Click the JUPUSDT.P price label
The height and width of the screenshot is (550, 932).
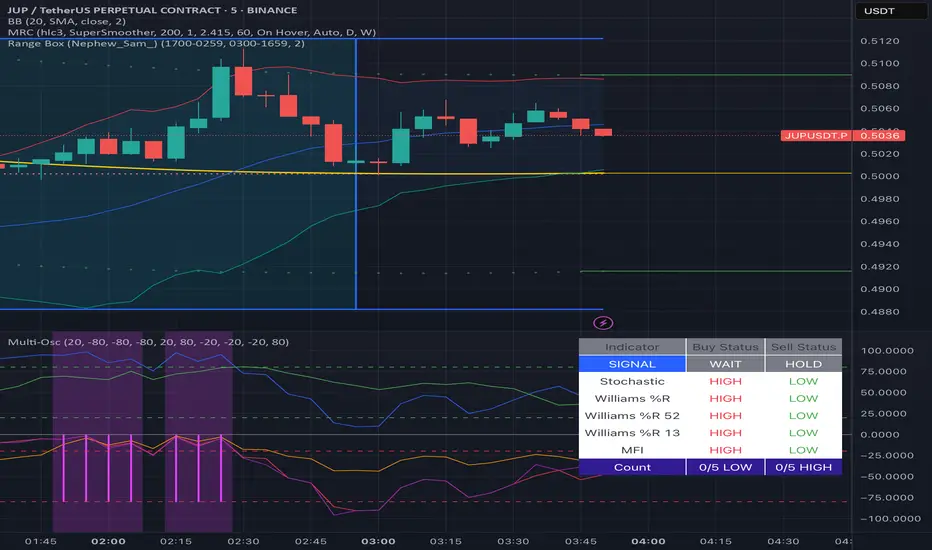(x=816, y=136)
